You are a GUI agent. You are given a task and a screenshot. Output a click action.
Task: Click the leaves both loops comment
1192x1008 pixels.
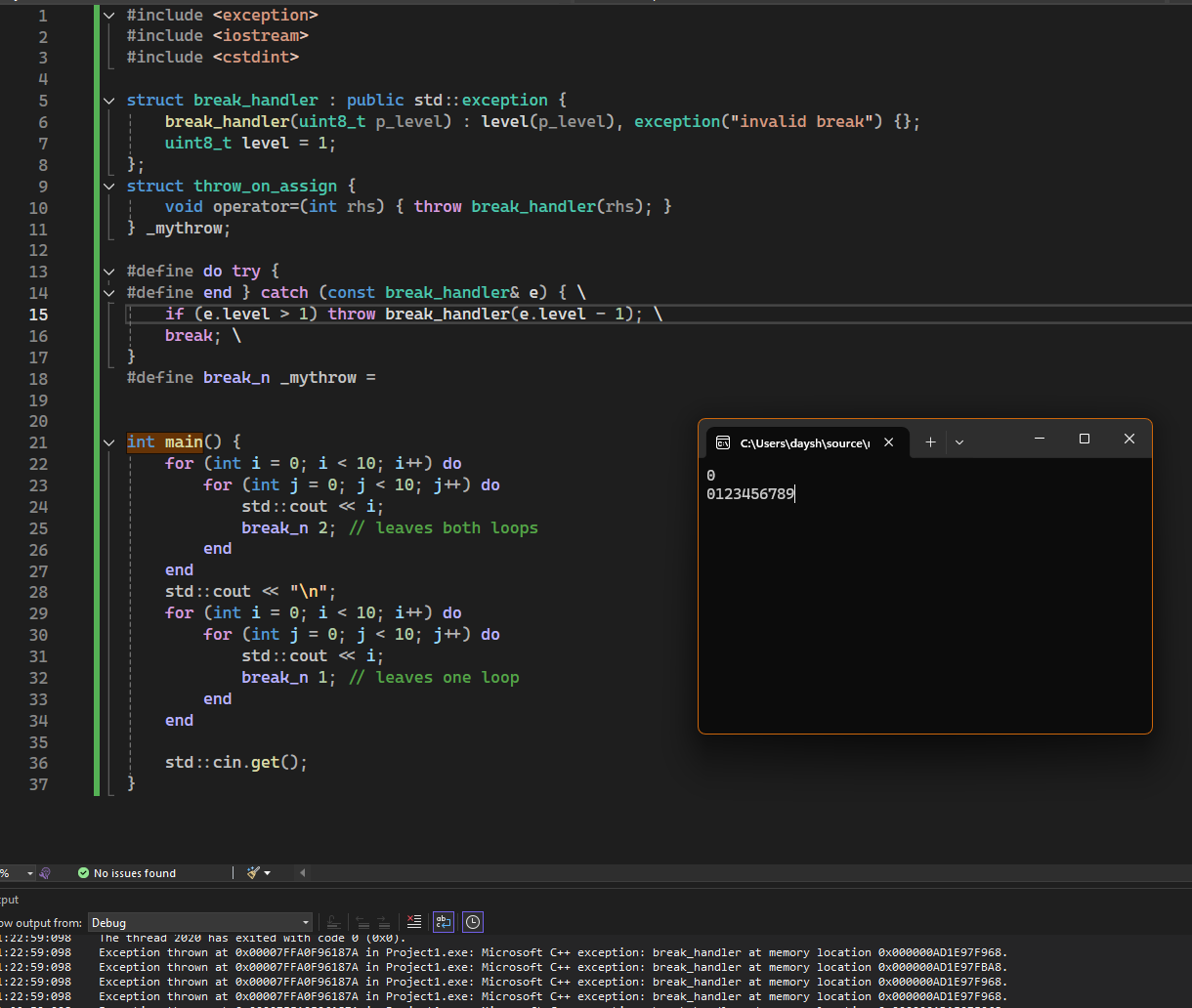point(443,527)
